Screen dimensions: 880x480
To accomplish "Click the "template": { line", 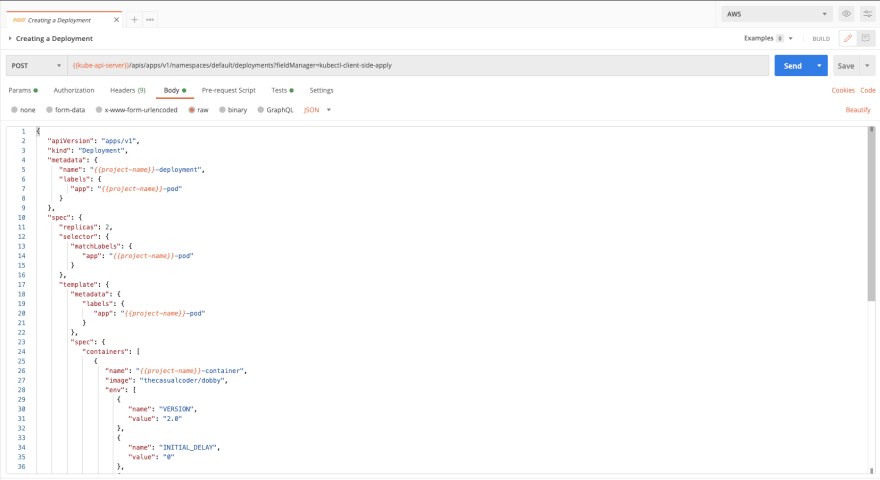I will pyautogui.click(x=84, y=285).
